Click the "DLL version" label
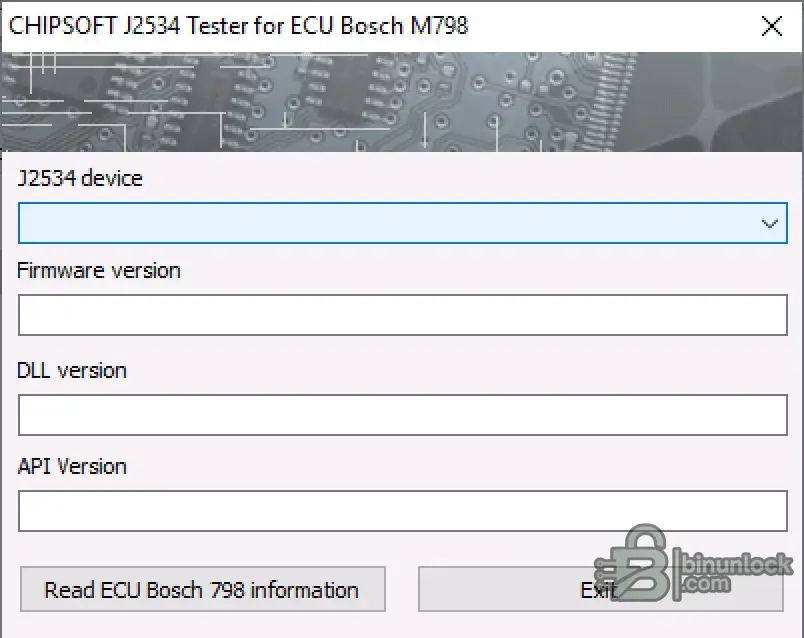The image size is (804, 638). [72, 370]
